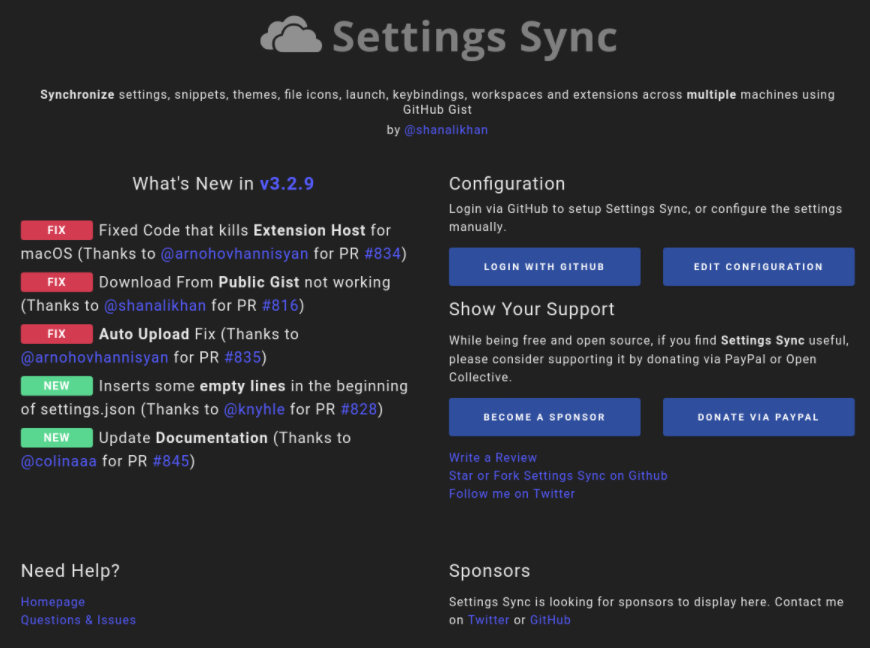Image resolution: width=870 pixels, height=648 pixels.
Task: Click Write a Review link
Action: [493, 458]
